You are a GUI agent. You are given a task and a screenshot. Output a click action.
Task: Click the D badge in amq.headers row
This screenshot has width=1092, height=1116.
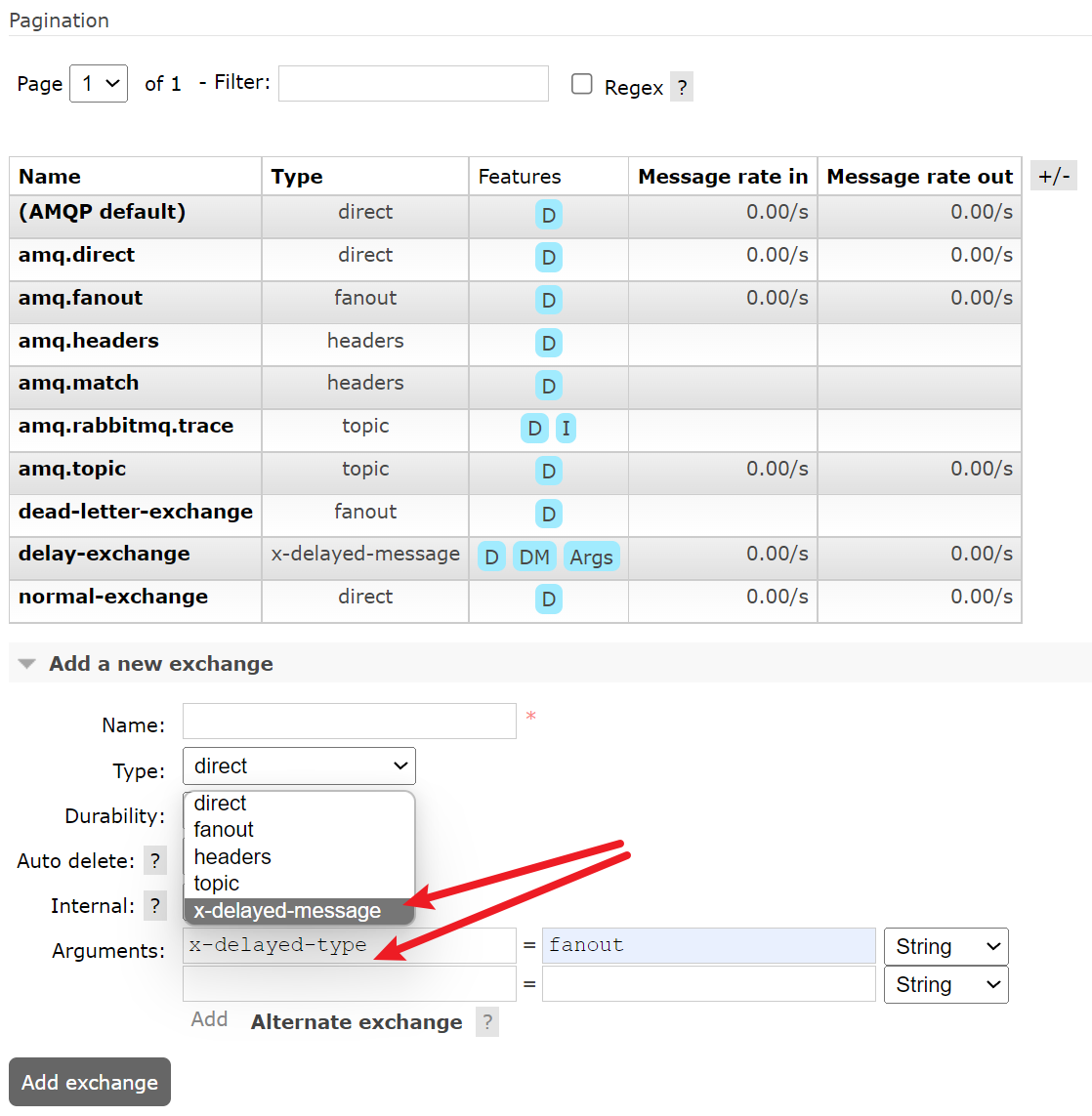548,343
